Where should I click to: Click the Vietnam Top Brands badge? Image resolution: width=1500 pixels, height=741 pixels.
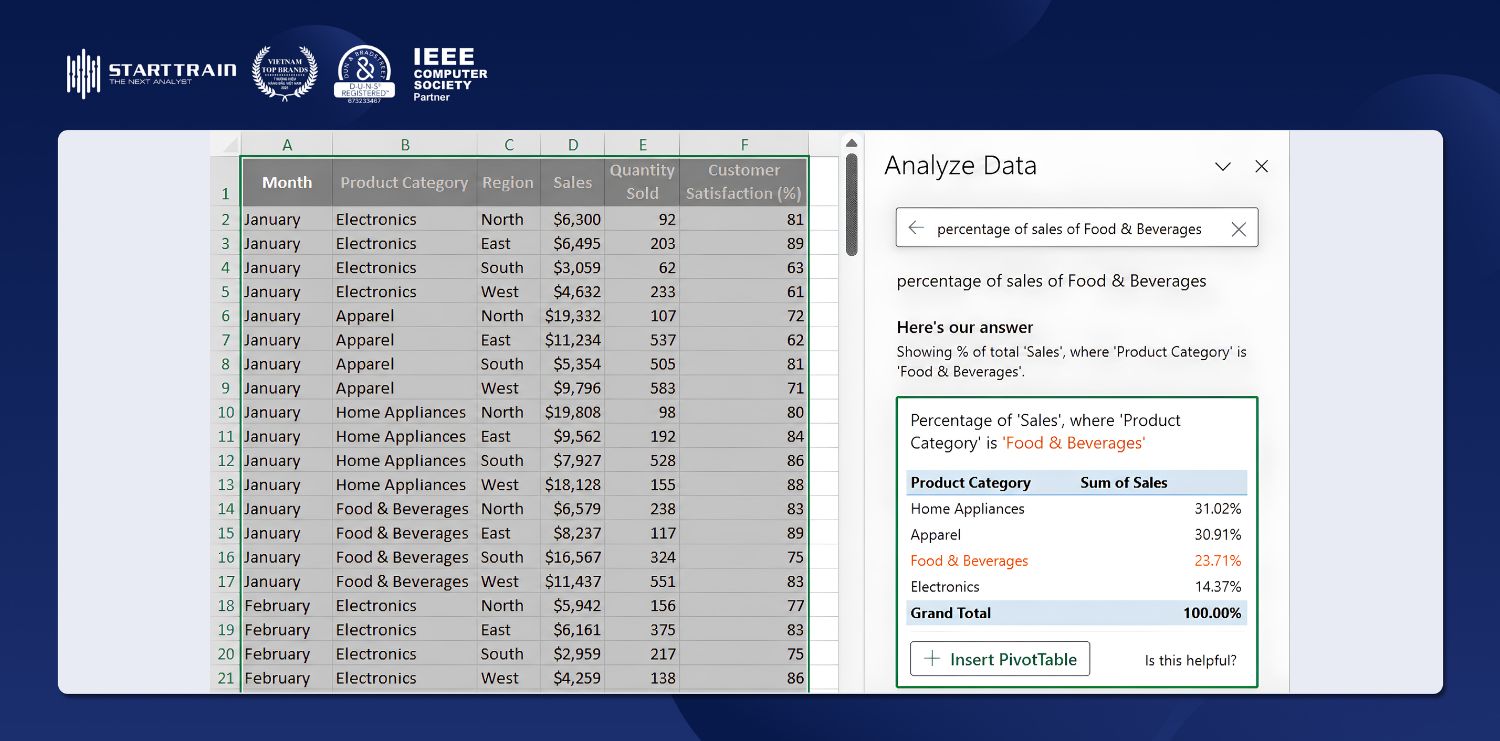(x=284, y=72)
